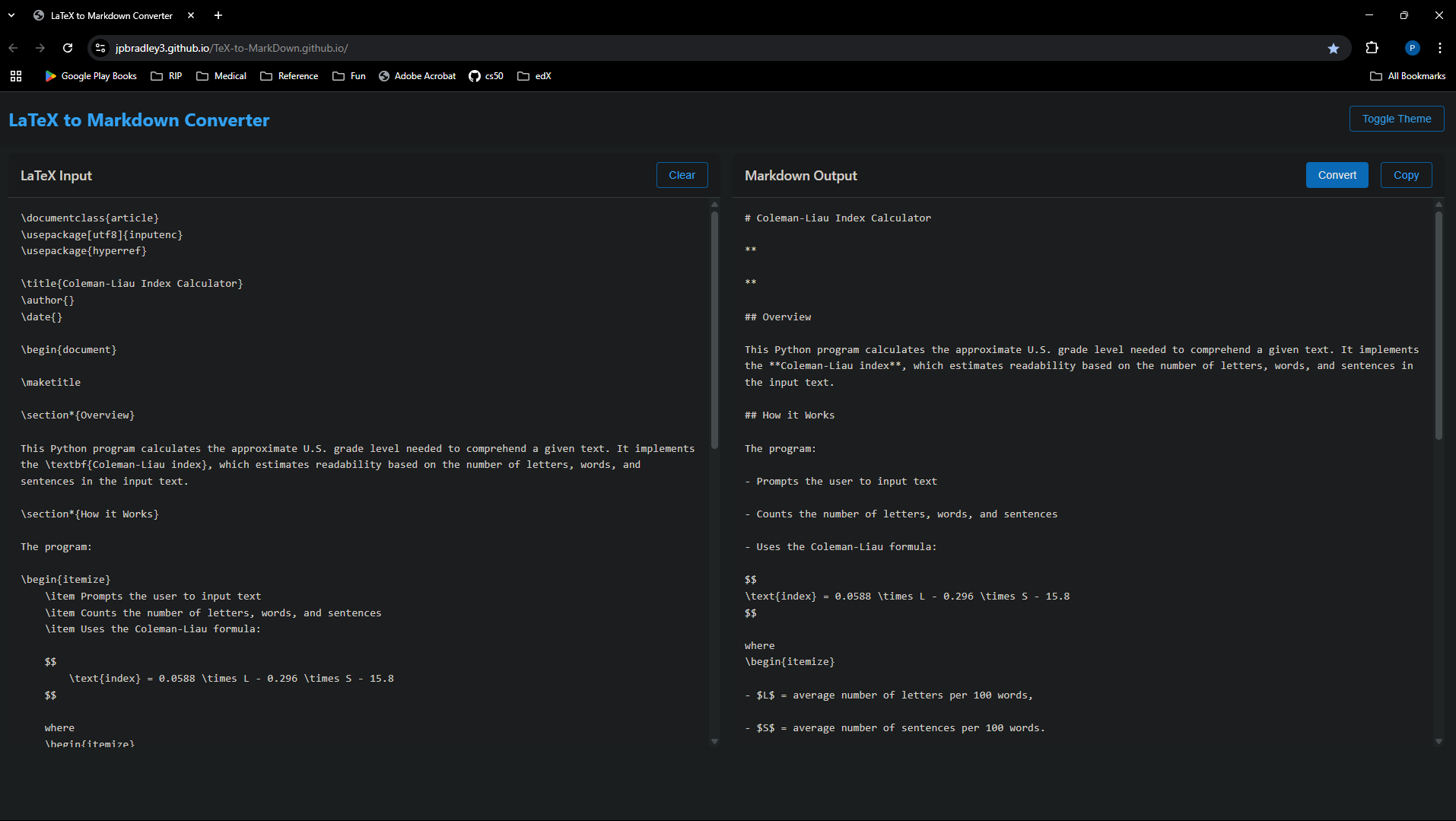The width and height of the screenshot is (1456, 821).
Task: Open site information icon in address bar
Action: click(x=100, y=48)
